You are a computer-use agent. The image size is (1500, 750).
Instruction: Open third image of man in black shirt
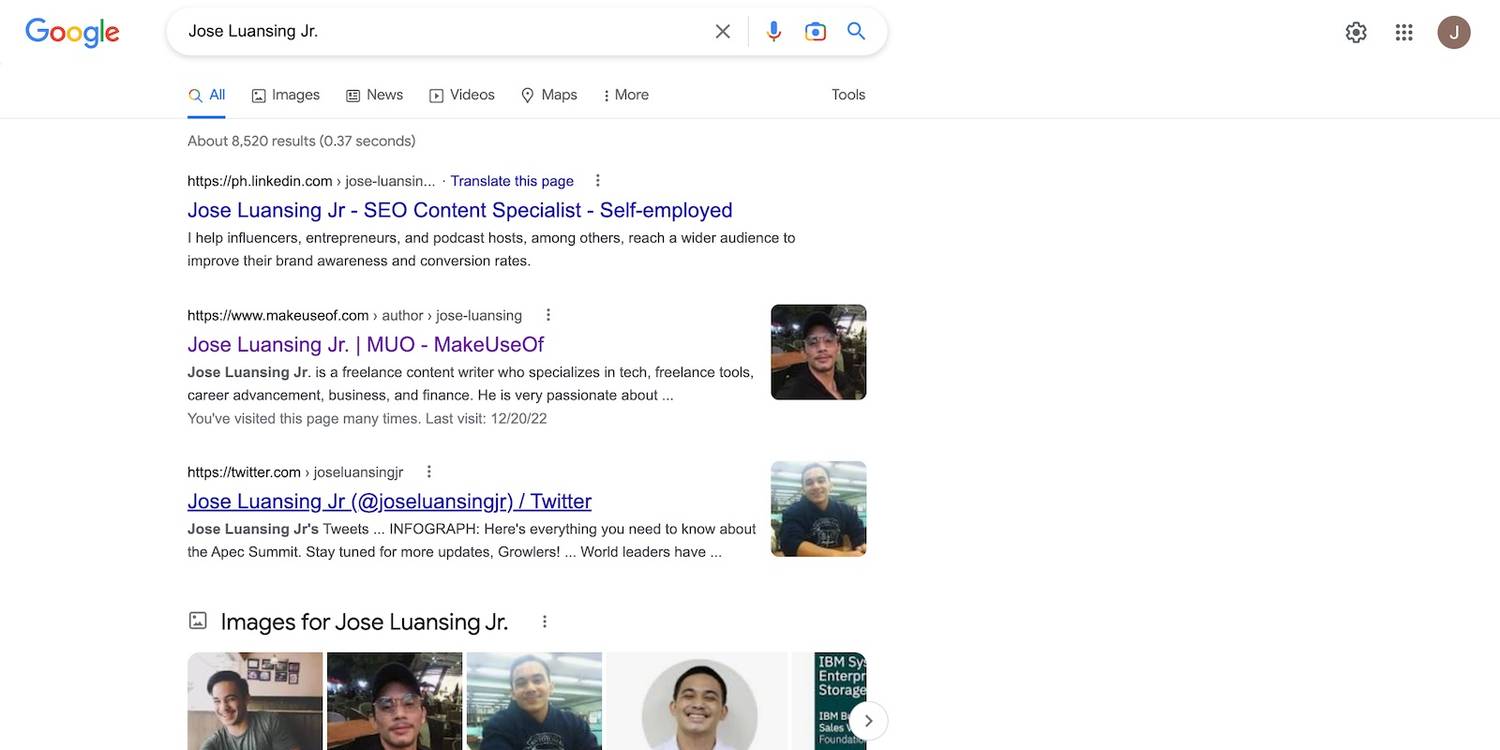coord(534,701)
